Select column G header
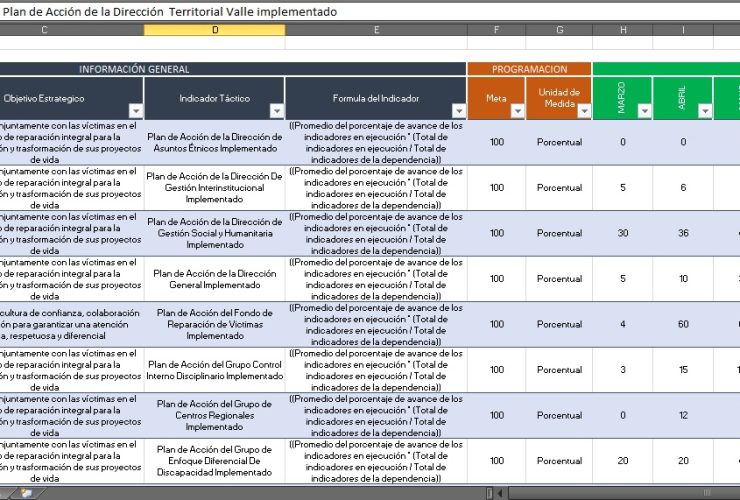 [559, 30]
